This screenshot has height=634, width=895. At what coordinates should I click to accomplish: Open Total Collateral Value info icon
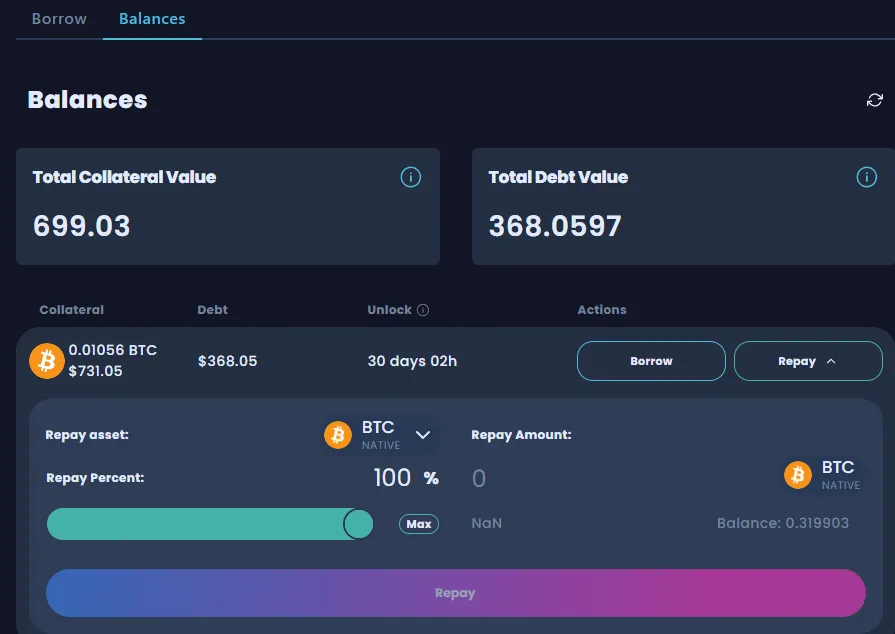click(x=410, y=177)
